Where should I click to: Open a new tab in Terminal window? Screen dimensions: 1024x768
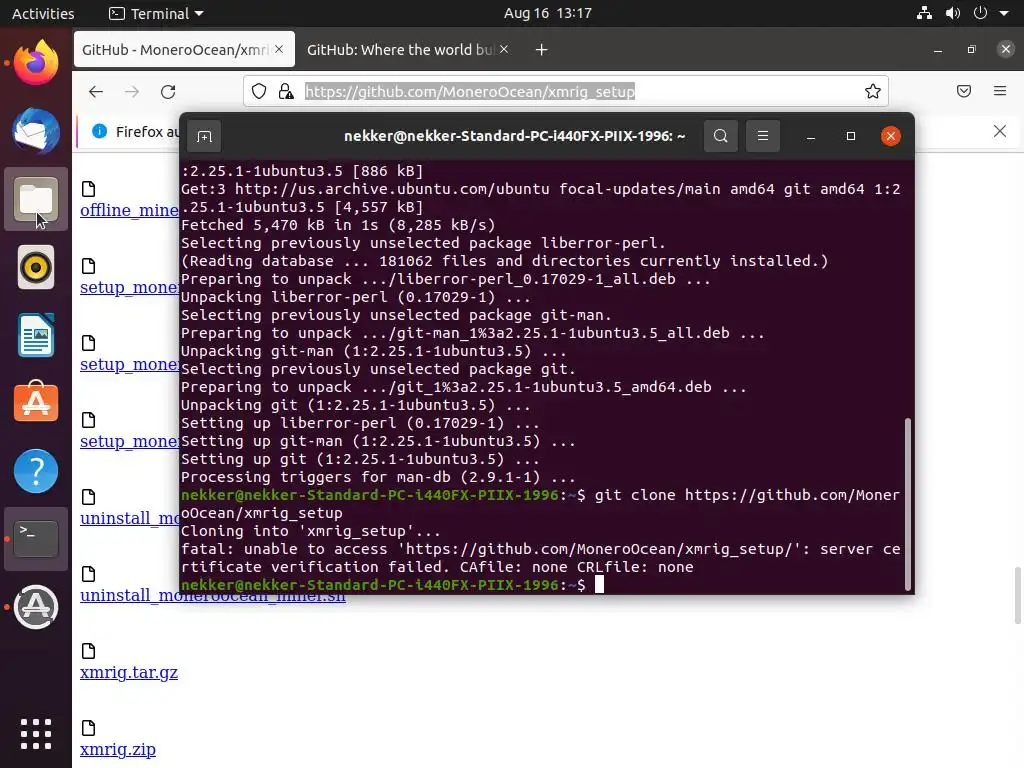click(x=204, y=136)
